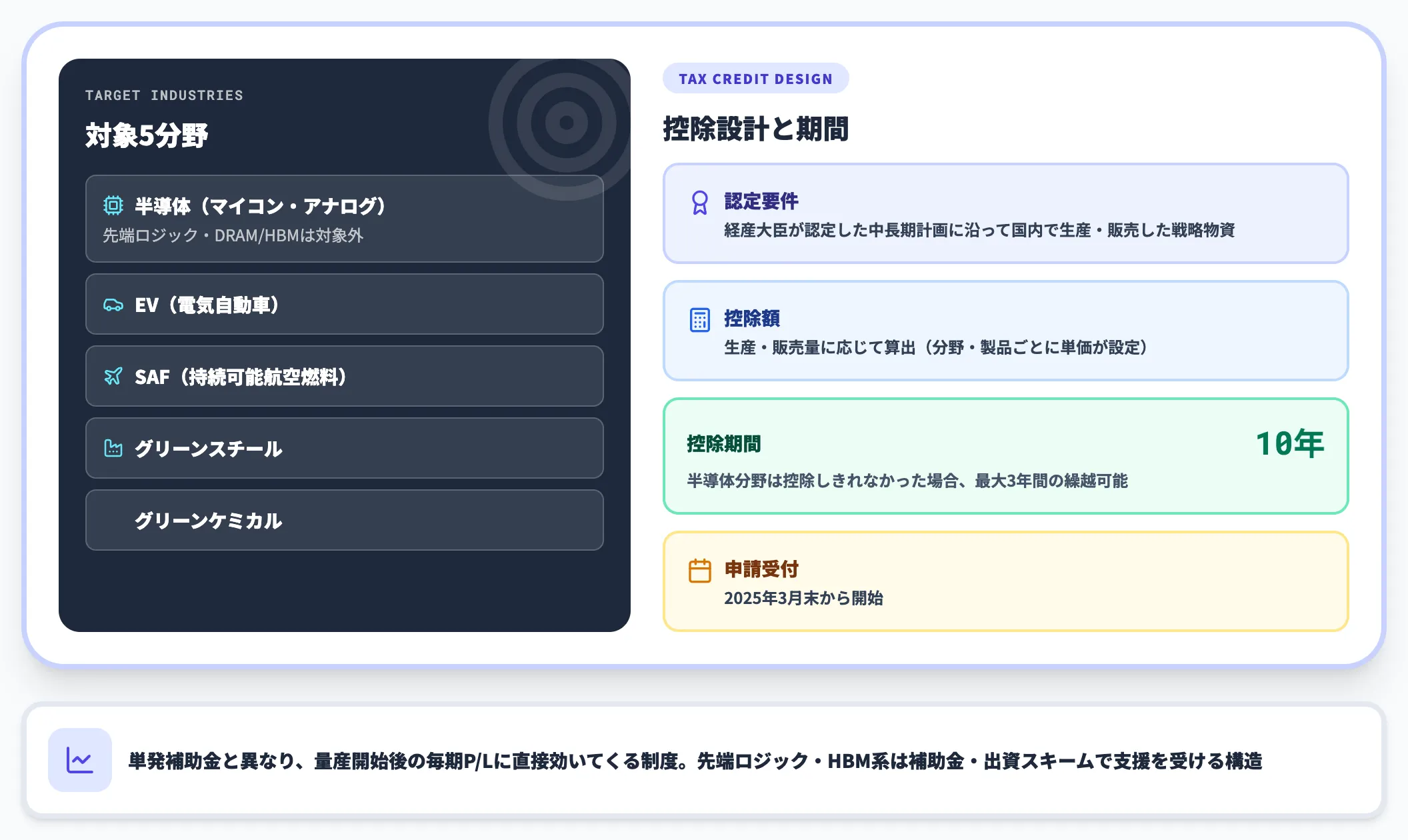The width and height of the screenshot is (1408, 840).
Task: Click the chip icon beside 半導体
Action: [113, 205]
